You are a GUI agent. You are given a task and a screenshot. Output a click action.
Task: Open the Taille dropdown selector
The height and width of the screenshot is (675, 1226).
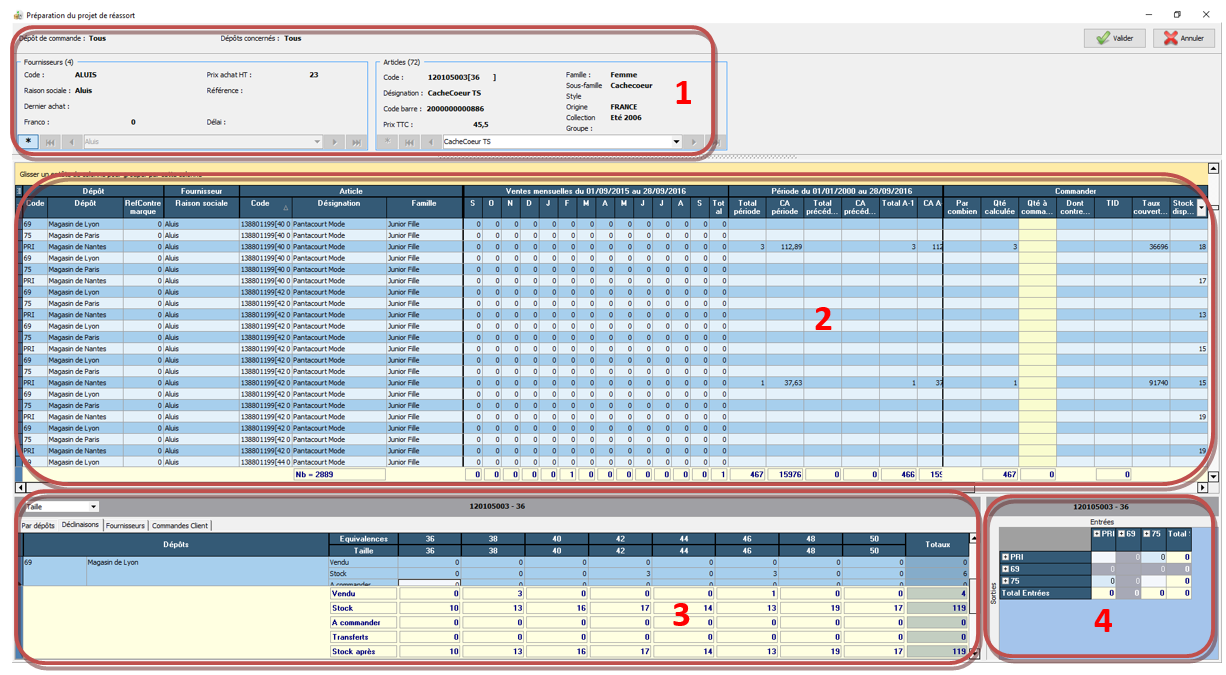click(93, 507)
